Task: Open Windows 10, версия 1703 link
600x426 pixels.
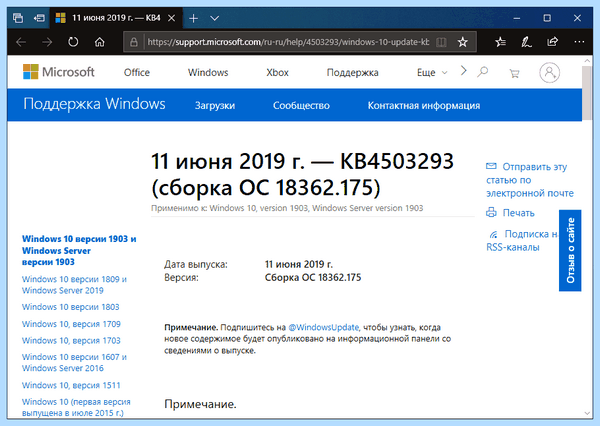Action: point(71,341)
